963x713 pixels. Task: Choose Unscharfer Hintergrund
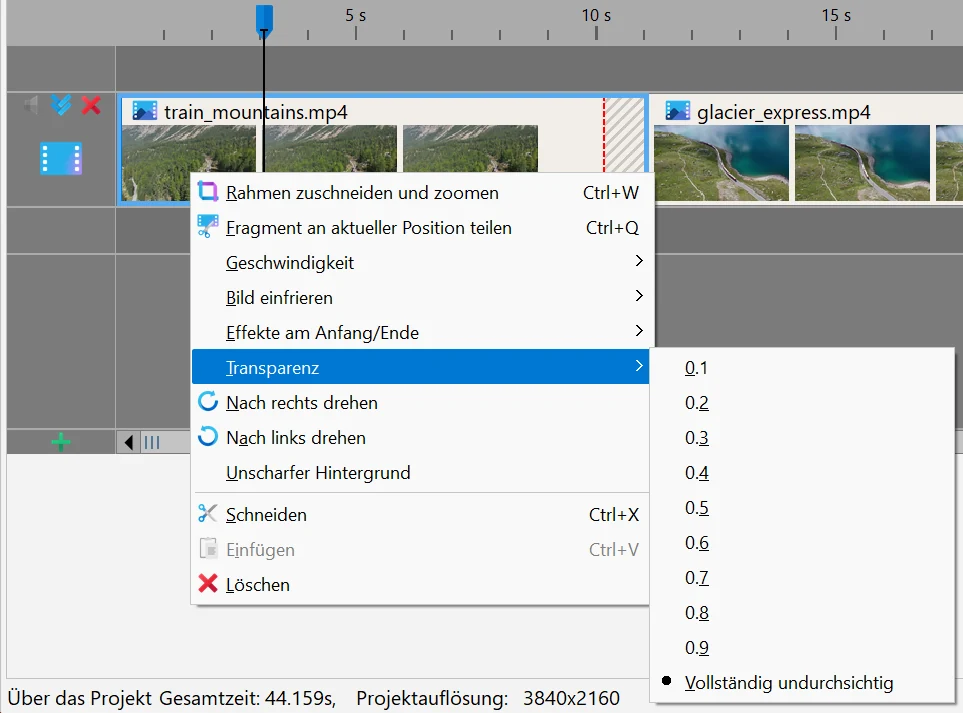click(x=420, y=473)
